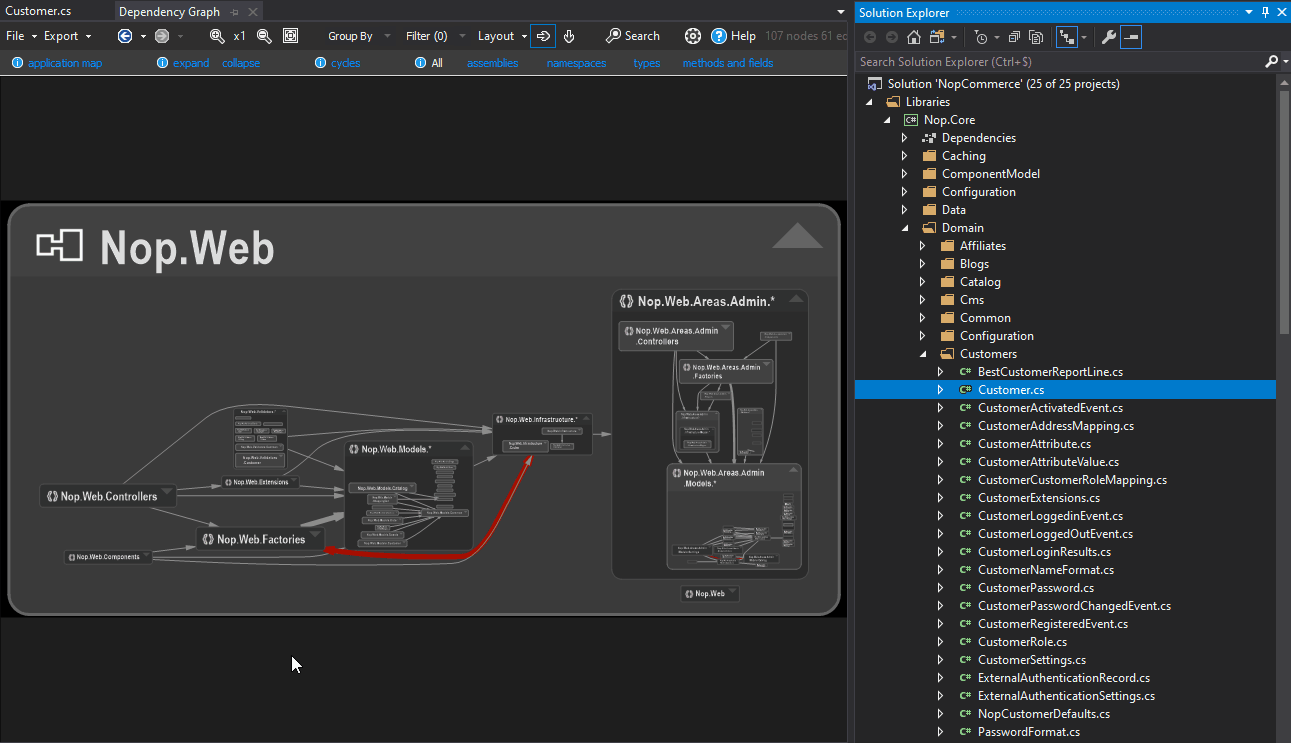Screen dimensions: 1291x743
Task: Click the fit graph to view icon
Action: [x=290, y=36]
